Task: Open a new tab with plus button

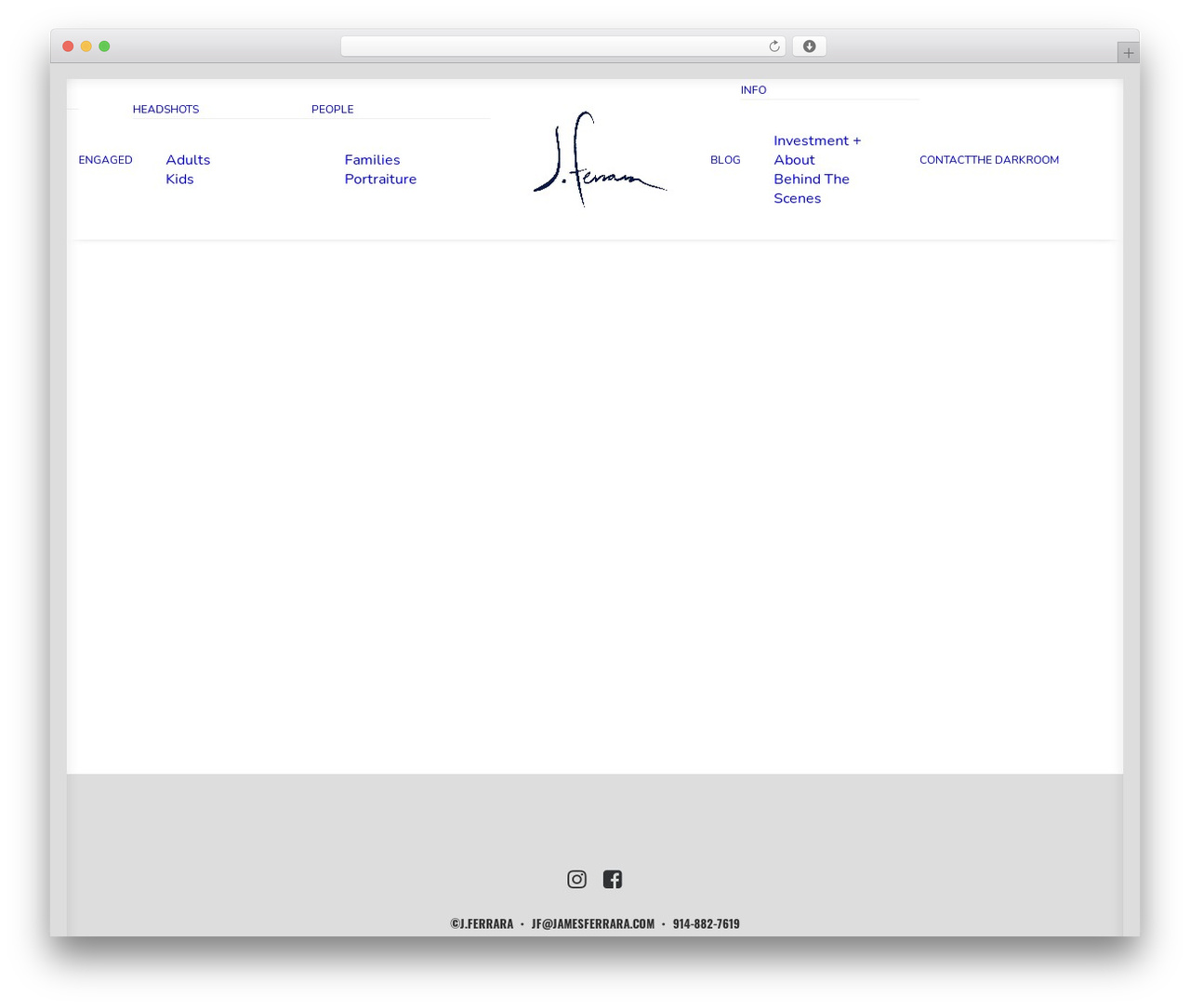Action: [x=1128, y=53]
